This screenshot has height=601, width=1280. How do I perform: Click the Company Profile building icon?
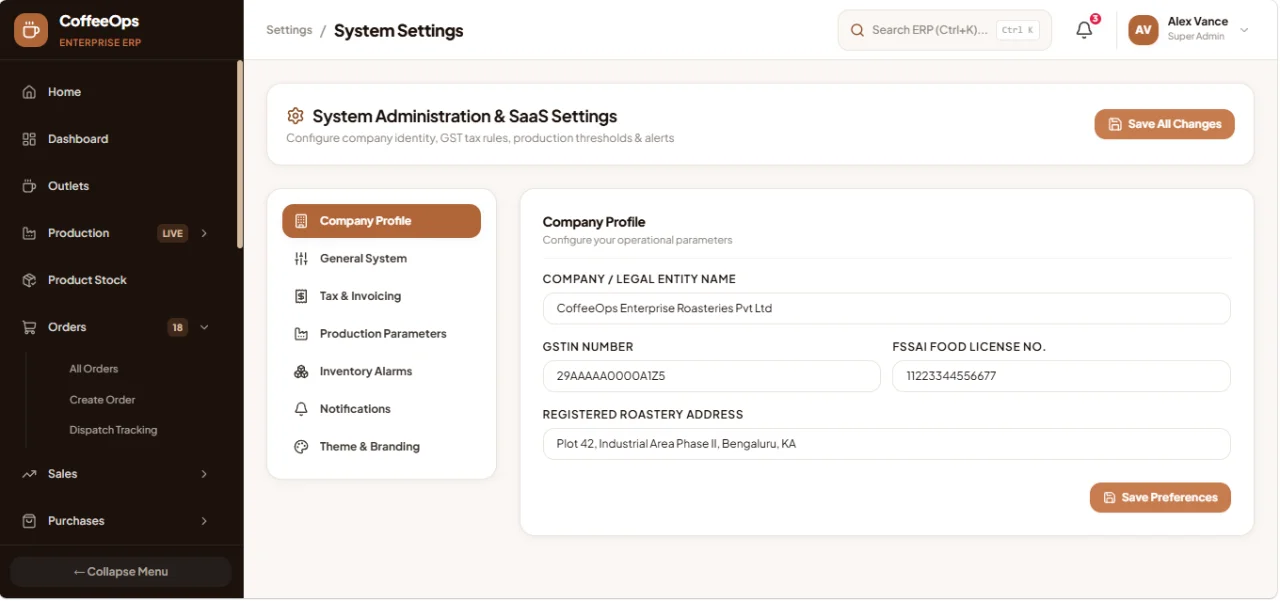pyautogui.click(x=301, y=221)
